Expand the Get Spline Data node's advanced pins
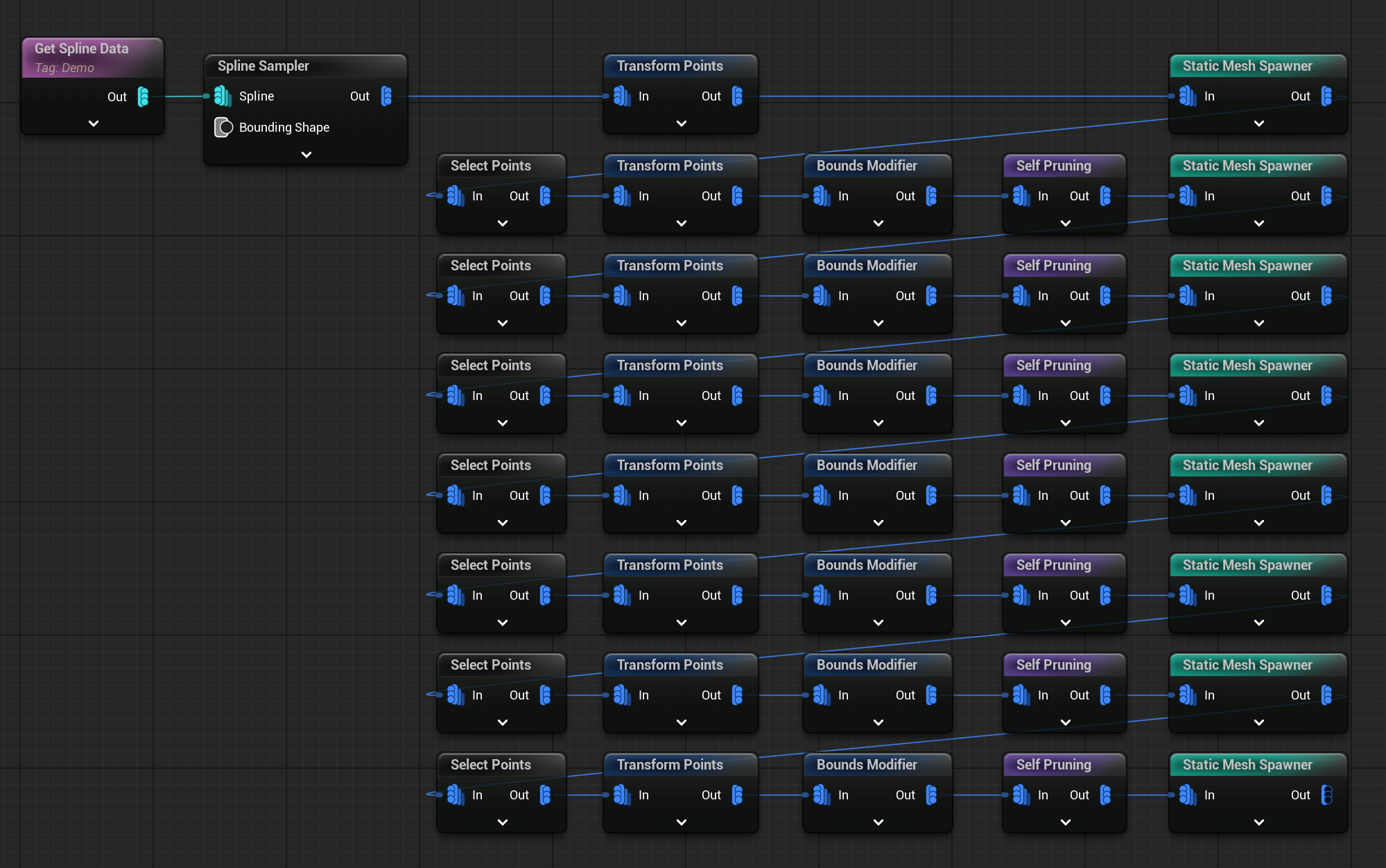The image size is (1386, 868). point(94,123)
